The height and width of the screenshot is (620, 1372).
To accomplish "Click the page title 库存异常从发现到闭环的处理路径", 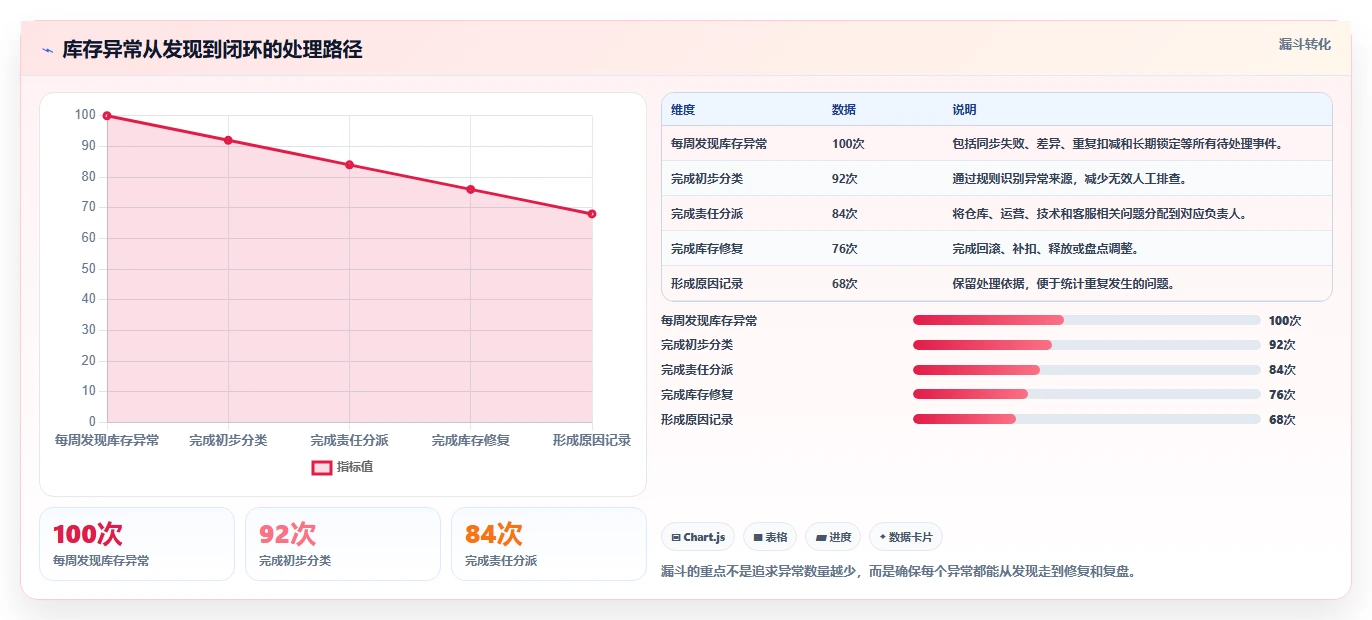I will 212,50.
